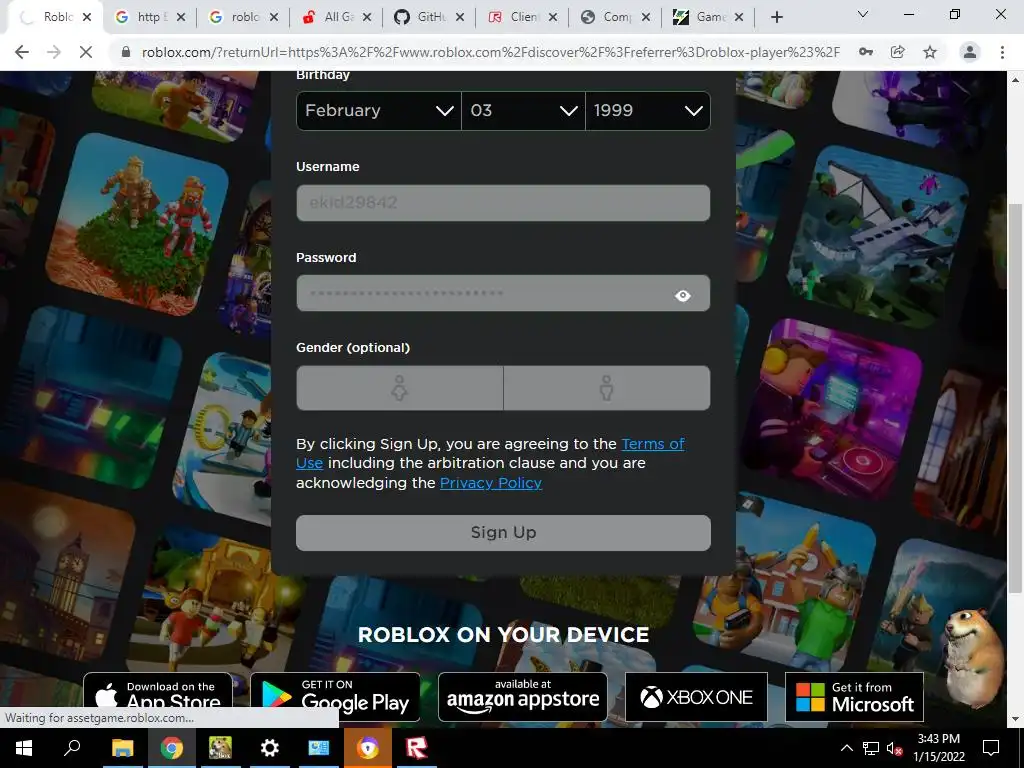Open Settings gear from the taskbar
This screenshot has width=1024, height=768.
(x=270, y=748)
